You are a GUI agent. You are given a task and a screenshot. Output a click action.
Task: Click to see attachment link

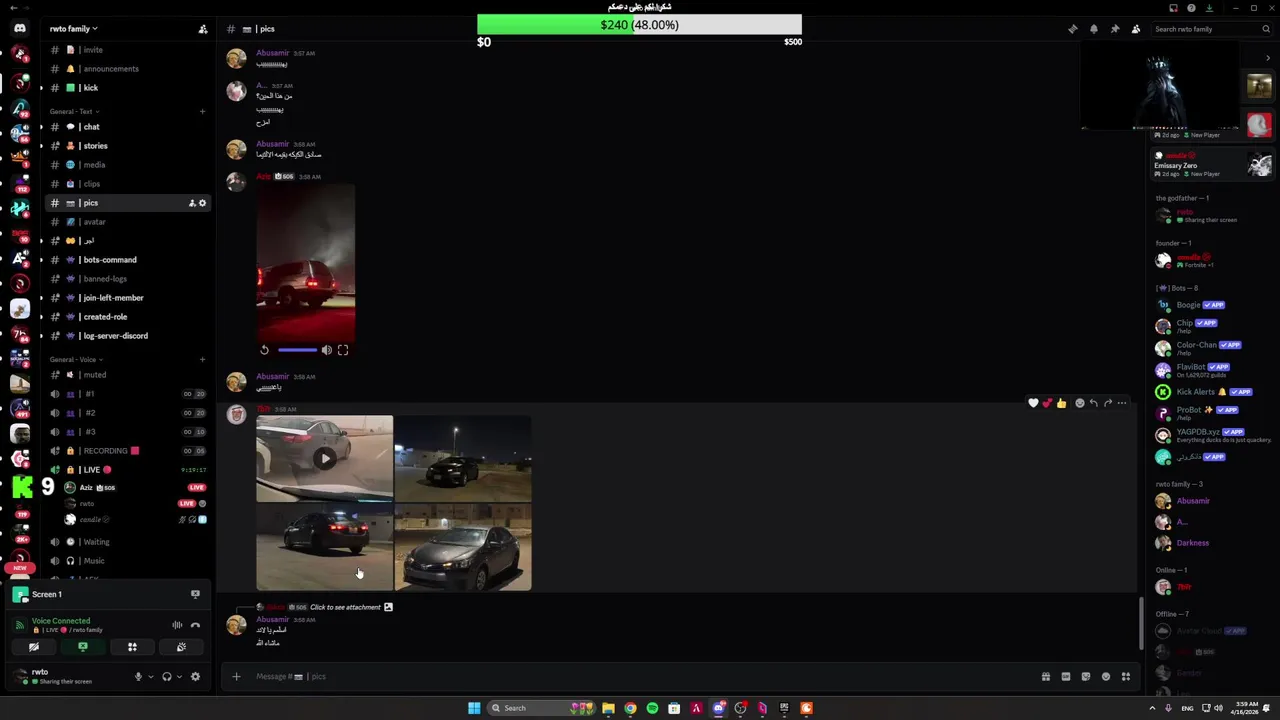(345, 607)
